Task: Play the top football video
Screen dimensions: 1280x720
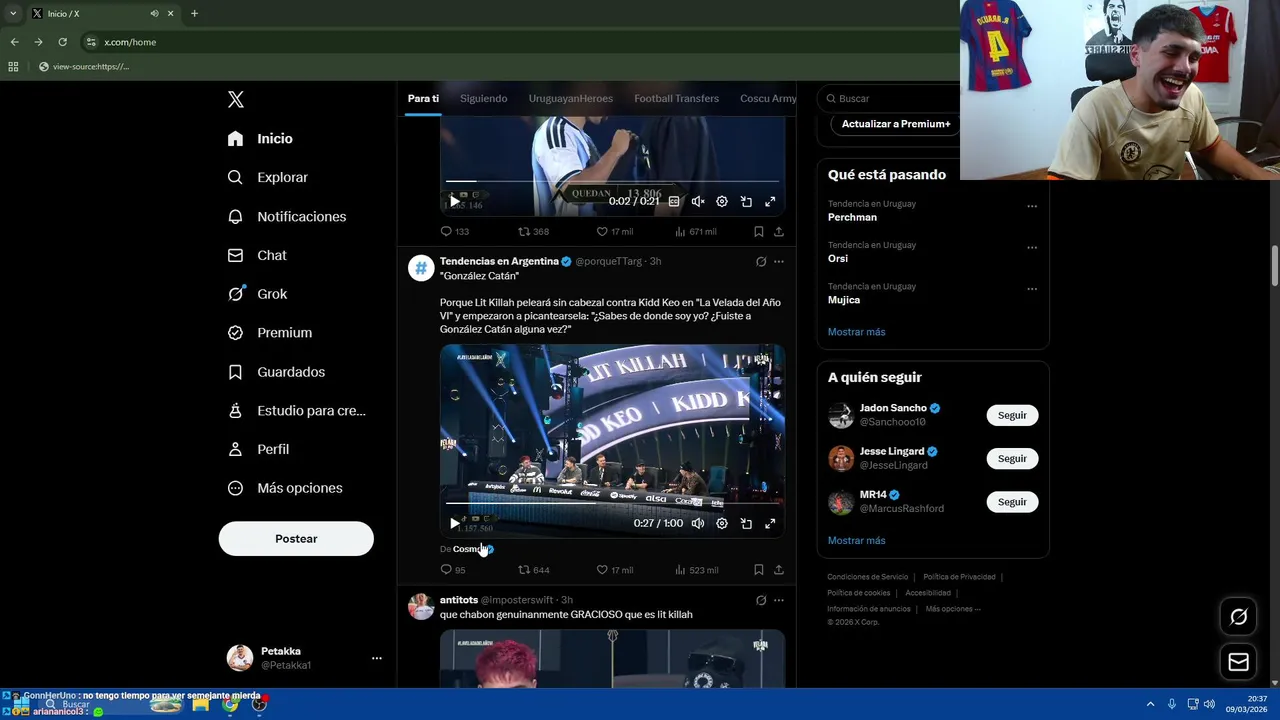Action: click(455, 201)
